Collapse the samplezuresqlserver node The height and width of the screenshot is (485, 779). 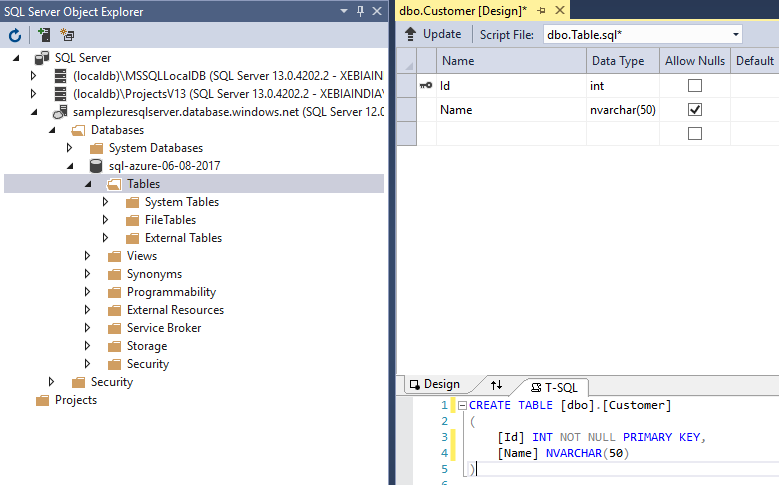tap(34, 112)
